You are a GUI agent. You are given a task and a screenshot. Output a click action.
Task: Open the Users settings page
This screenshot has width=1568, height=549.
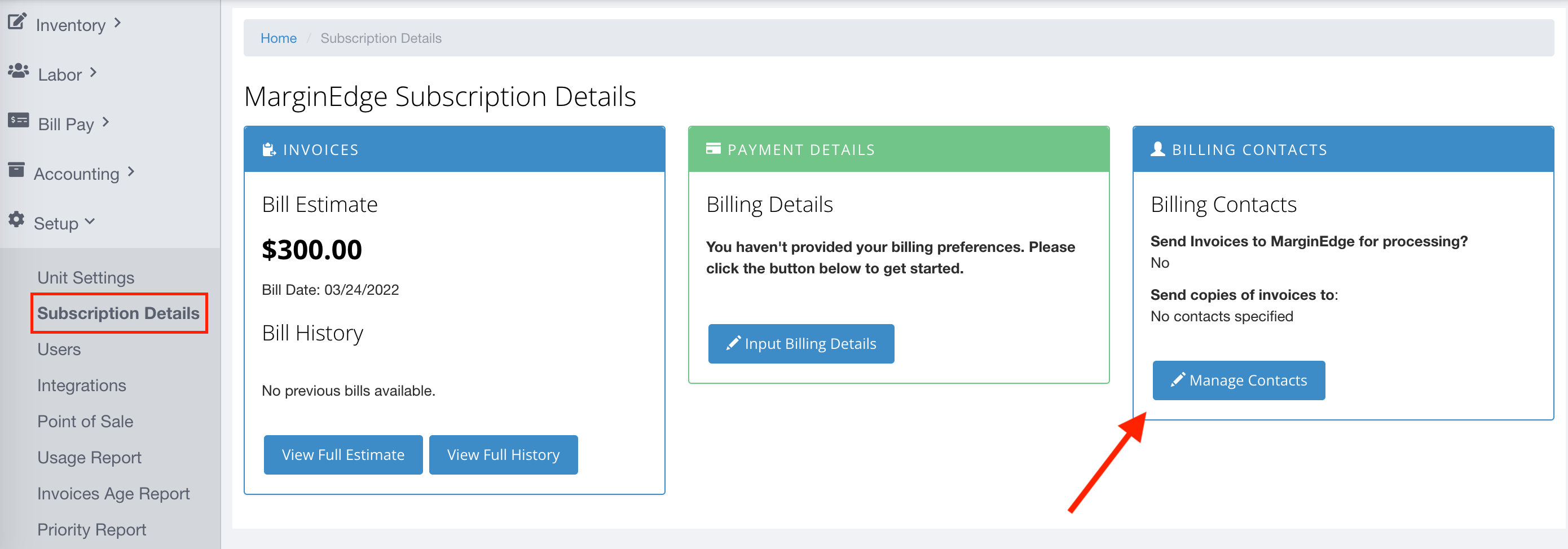click(x=59, y=349)
